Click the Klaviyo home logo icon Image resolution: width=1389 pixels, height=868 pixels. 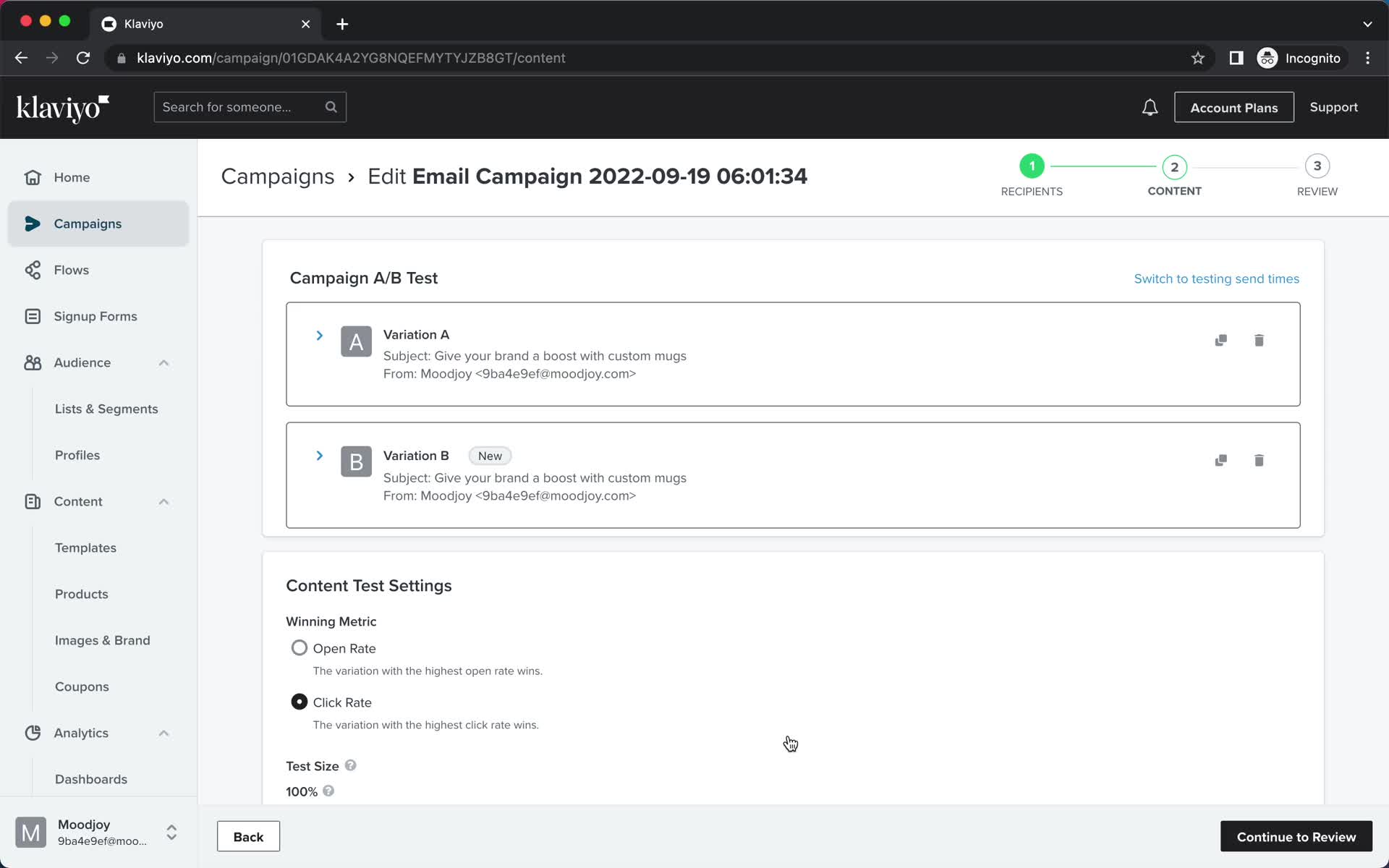(63, 108)
